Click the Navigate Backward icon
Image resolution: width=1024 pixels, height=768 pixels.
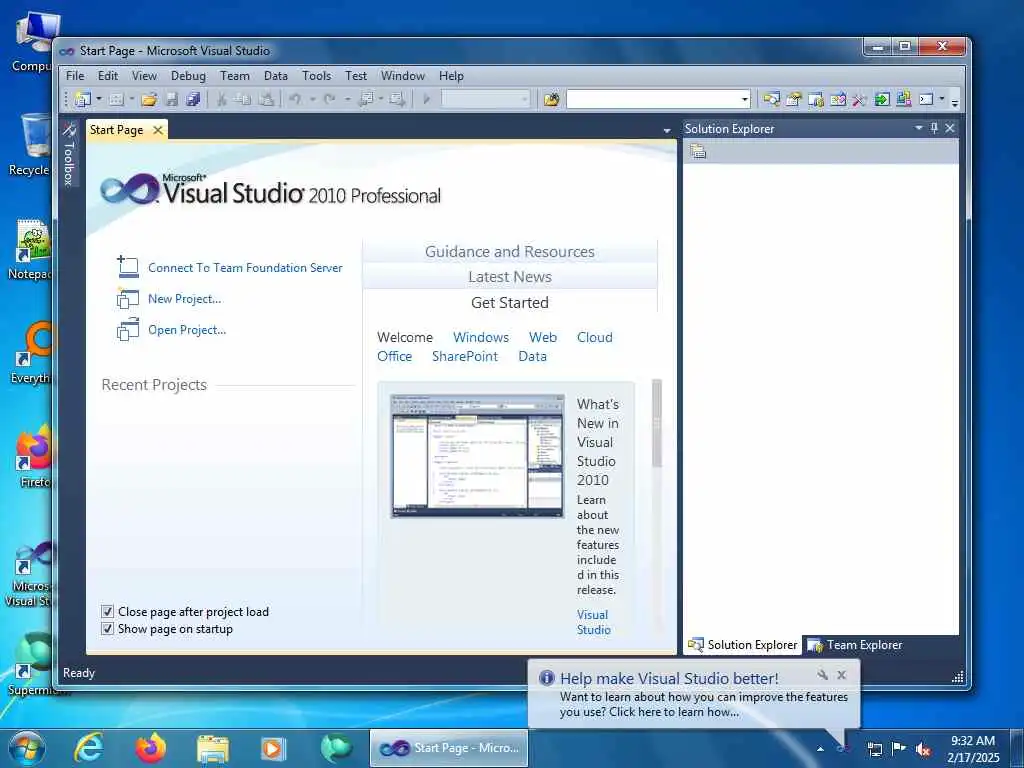pos(366,99)
